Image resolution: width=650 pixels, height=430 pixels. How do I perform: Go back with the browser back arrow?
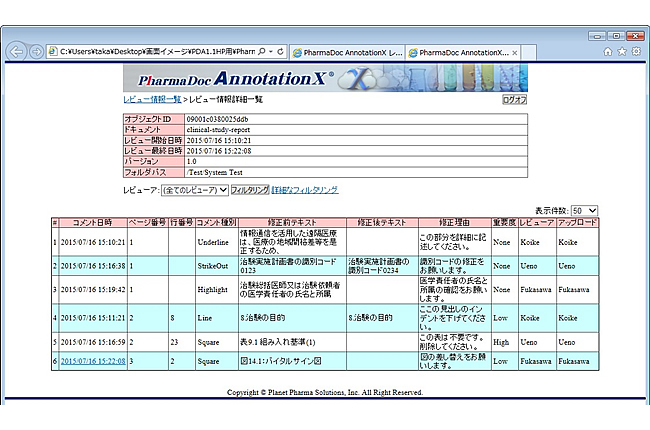point(17,52)
